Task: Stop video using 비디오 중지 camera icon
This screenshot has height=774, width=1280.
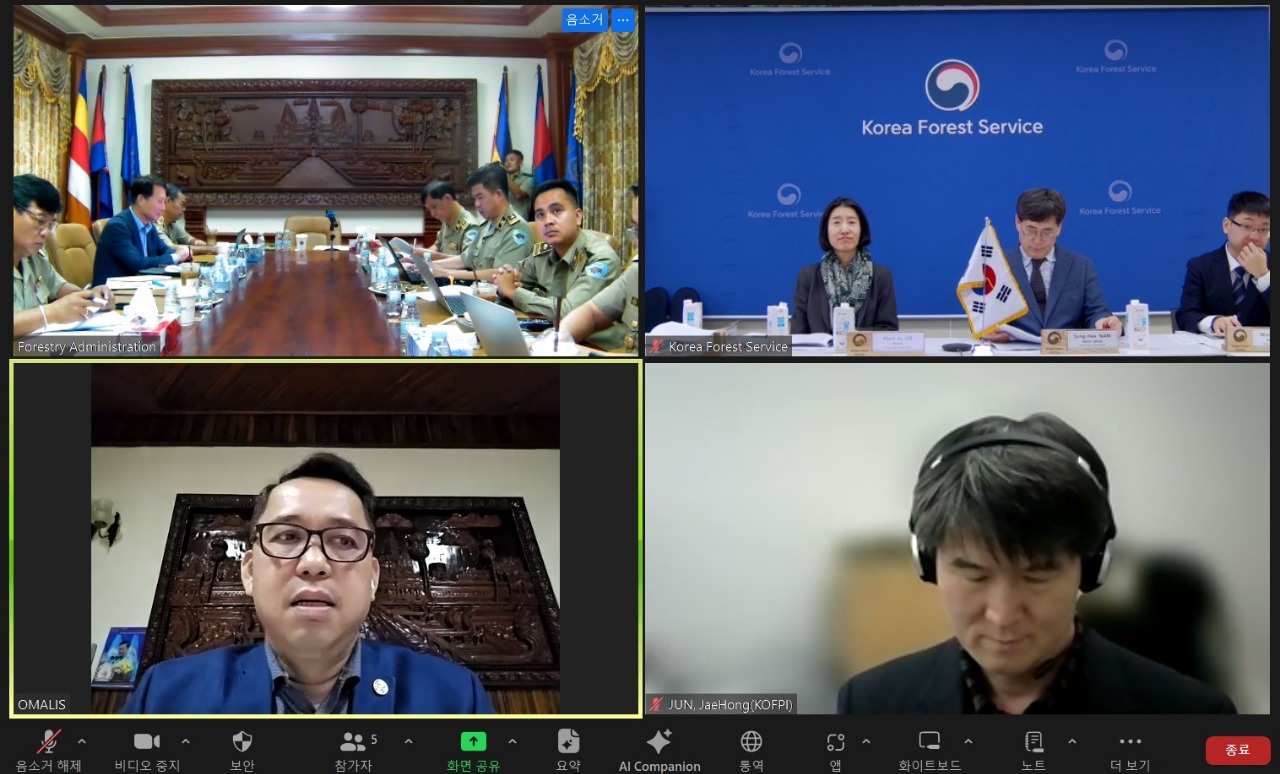Action: click(147, 741)
